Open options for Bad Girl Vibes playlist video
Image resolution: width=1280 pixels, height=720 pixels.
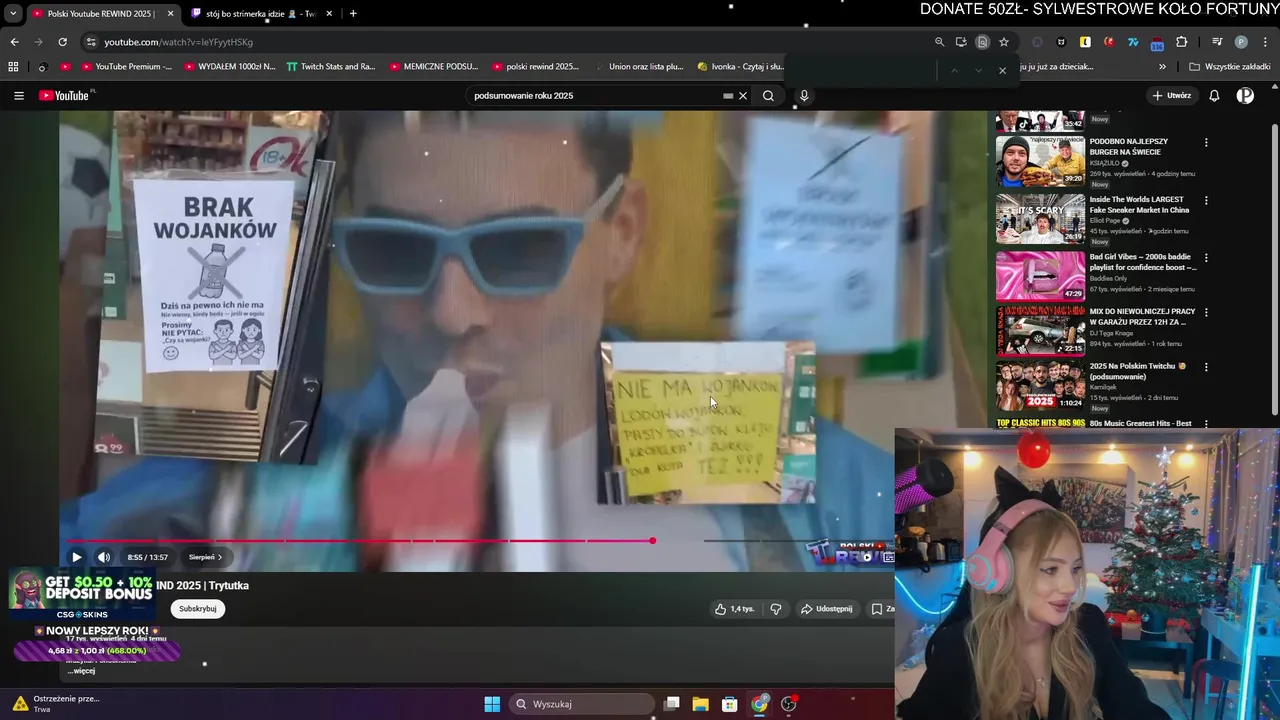[x=1206, y=258]
